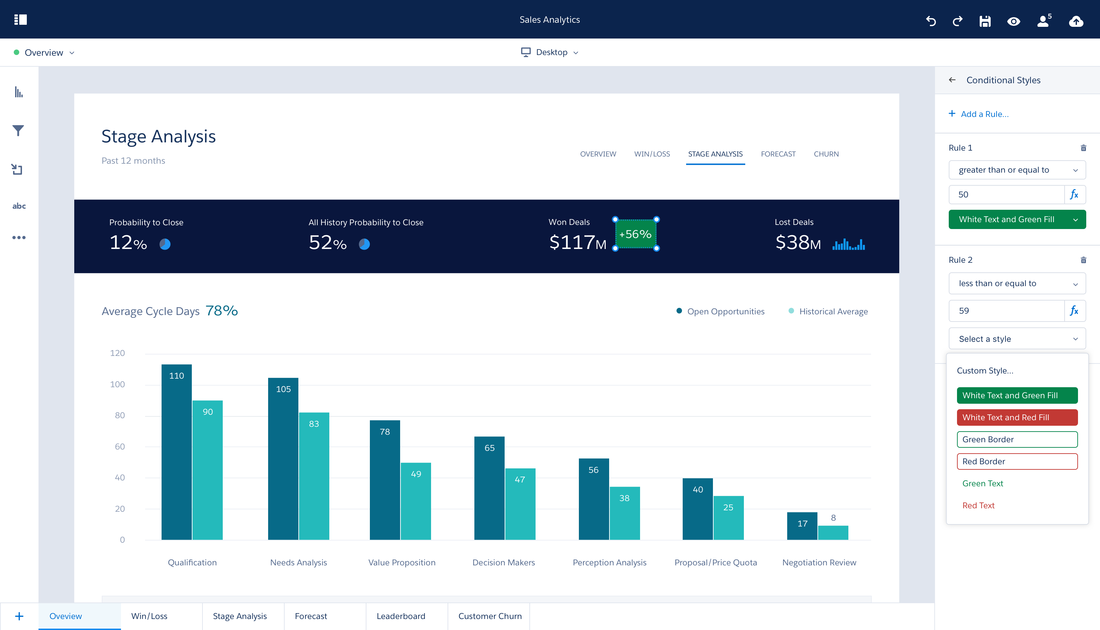Screen dimensions: 1100x630
Task: Toggle Historical Average legend item
Action: click(x=829, y=311)
